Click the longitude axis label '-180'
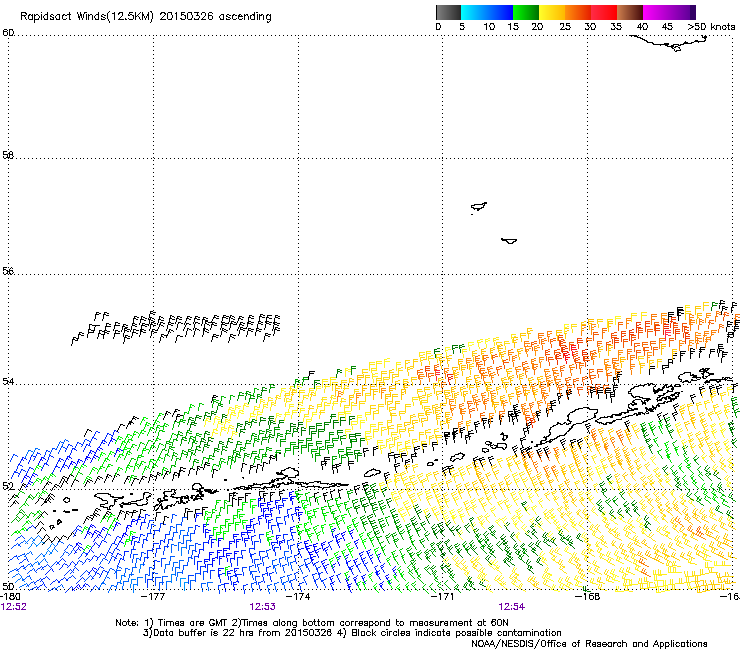The width and height of the screenshot is (740, 650). (x=10, y=597)
